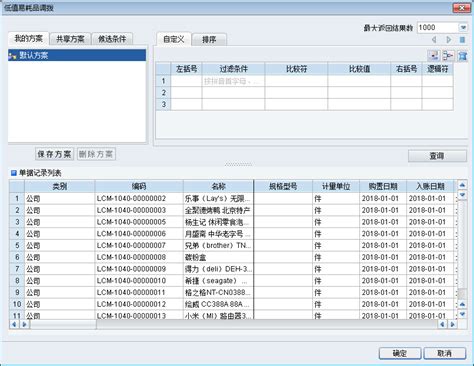Click the clear conditions icon beside the tree icon
Viewport: 474px width, 366px height.
pyautogui.click(x=462, y=55)
